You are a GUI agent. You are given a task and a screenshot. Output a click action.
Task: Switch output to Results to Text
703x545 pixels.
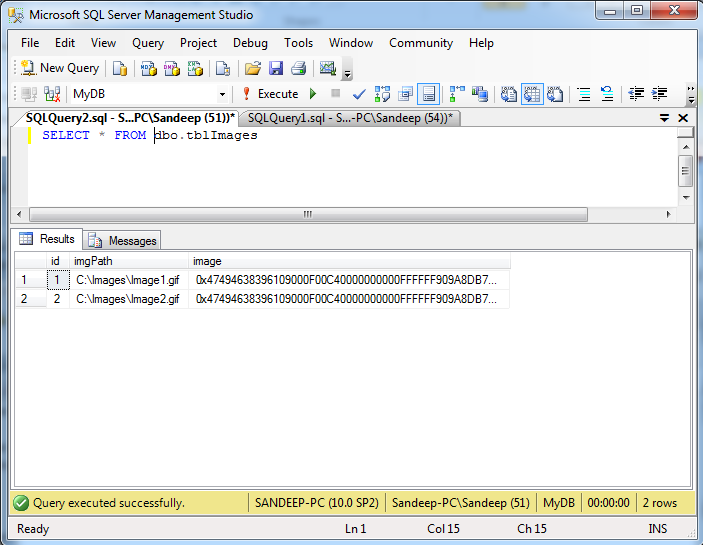[508, 94]
